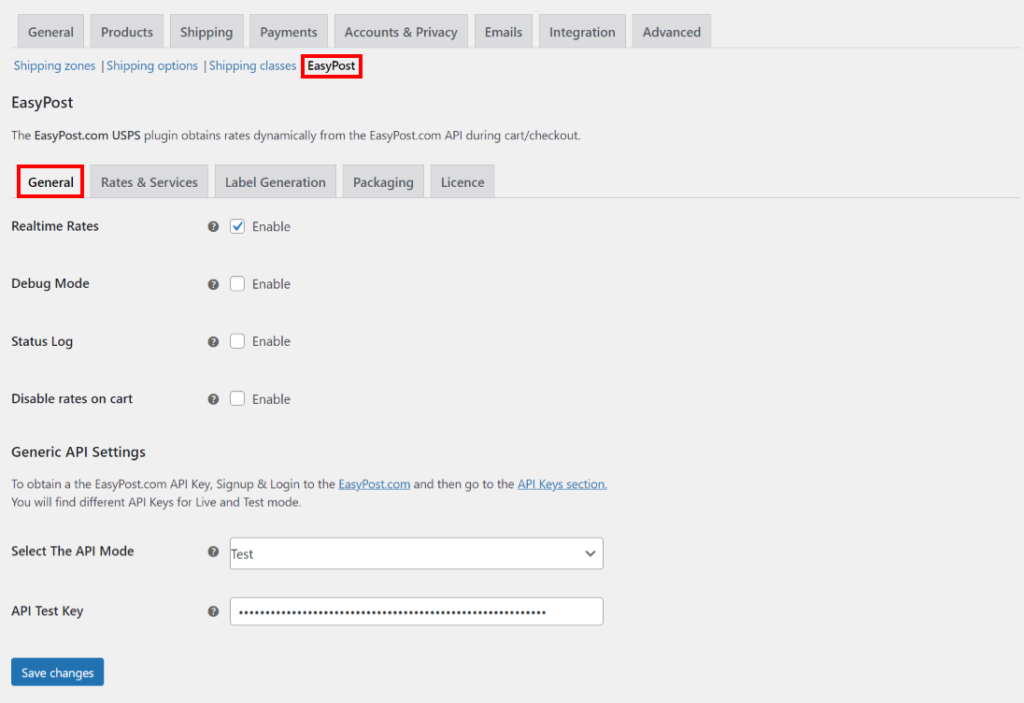This screenshot has width=1024, height=703.
Task: Enable the Debug Mode checkbox
Action: 238,284
